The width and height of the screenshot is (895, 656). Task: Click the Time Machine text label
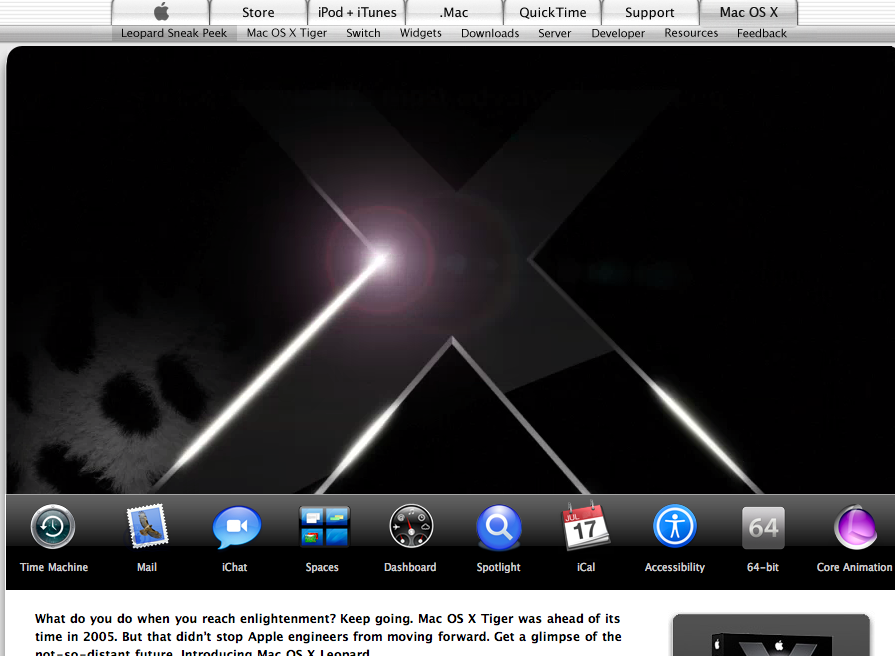(54, 567)
